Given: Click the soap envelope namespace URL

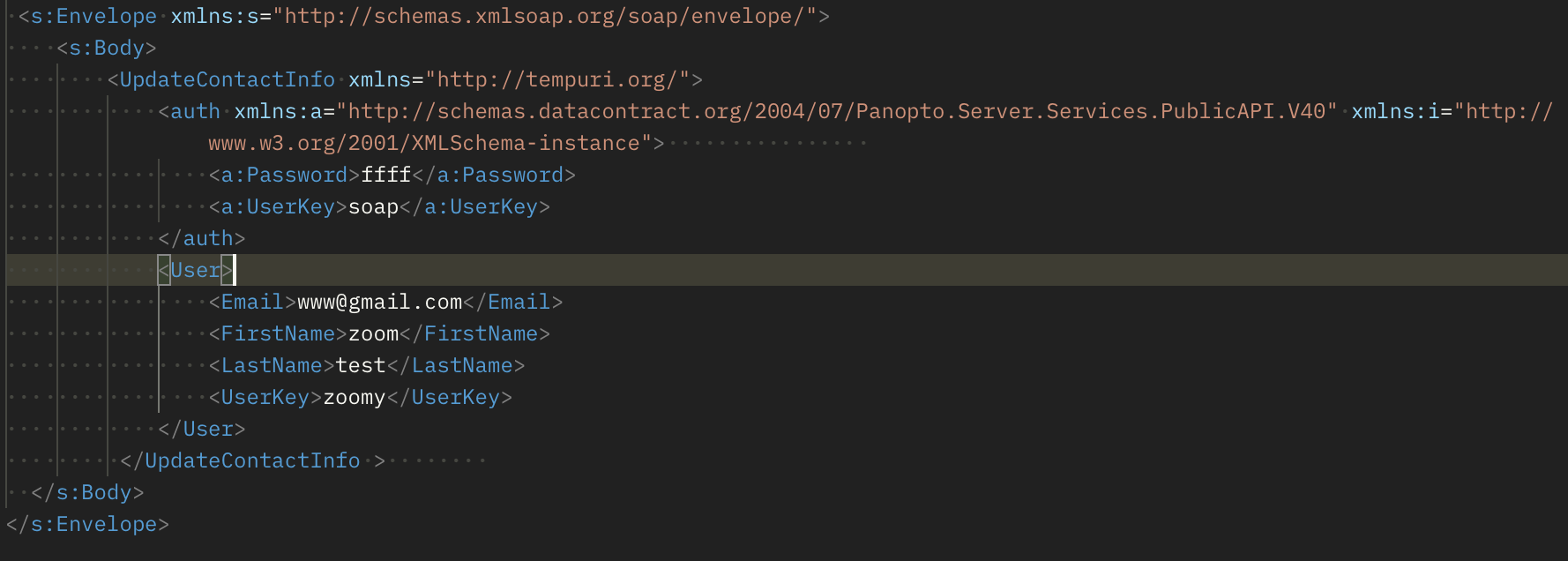Looking at the screenshot, I should pos(545,16).
